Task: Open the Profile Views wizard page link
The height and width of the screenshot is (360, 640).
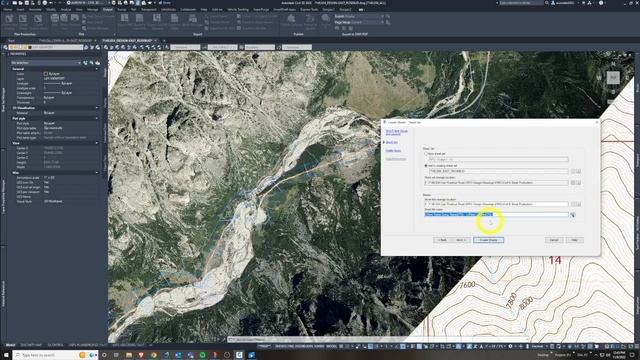Action: [x=393, y=150]
